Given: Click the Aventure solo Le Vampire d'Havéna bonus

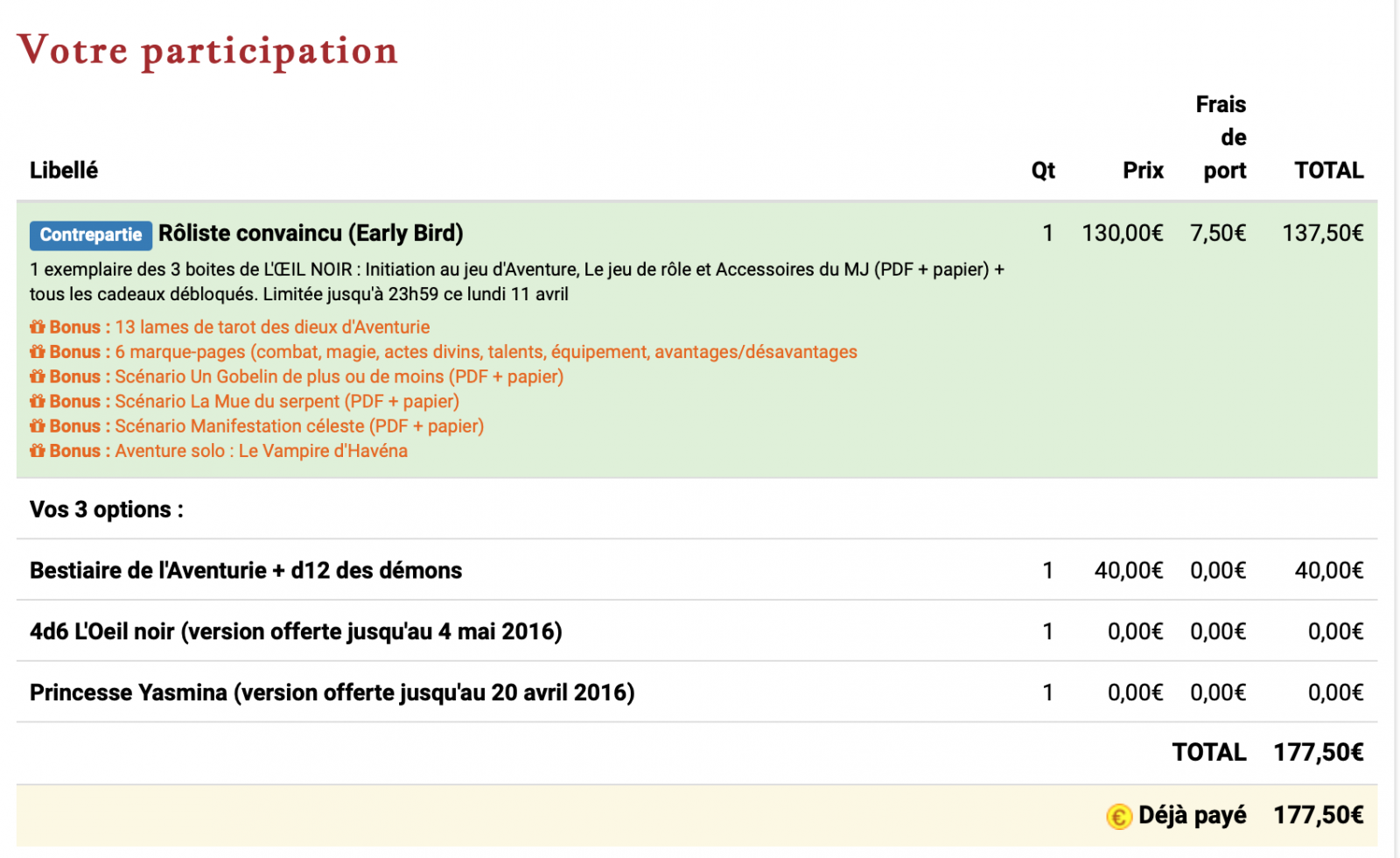Looking at the screenshot, I should pos(261,451).
